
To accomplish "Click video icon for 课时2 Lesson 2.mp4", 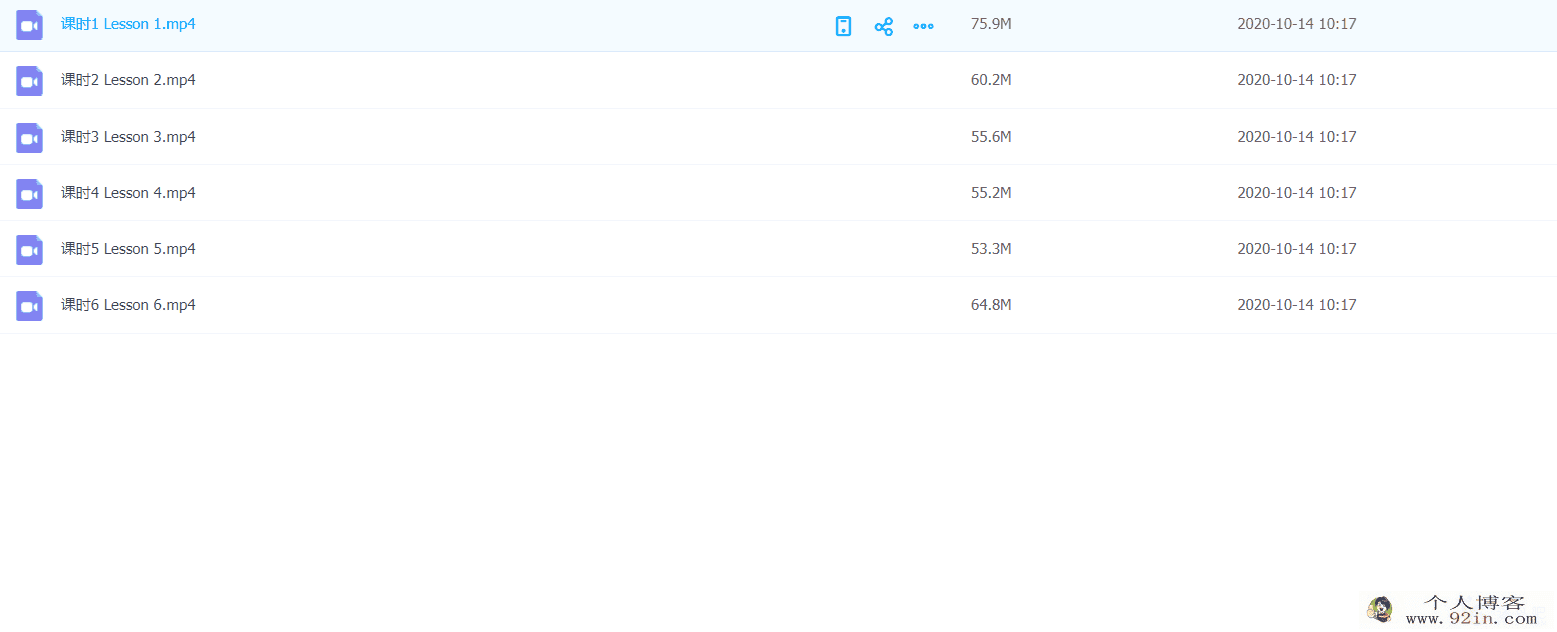I will coord(29,81).
